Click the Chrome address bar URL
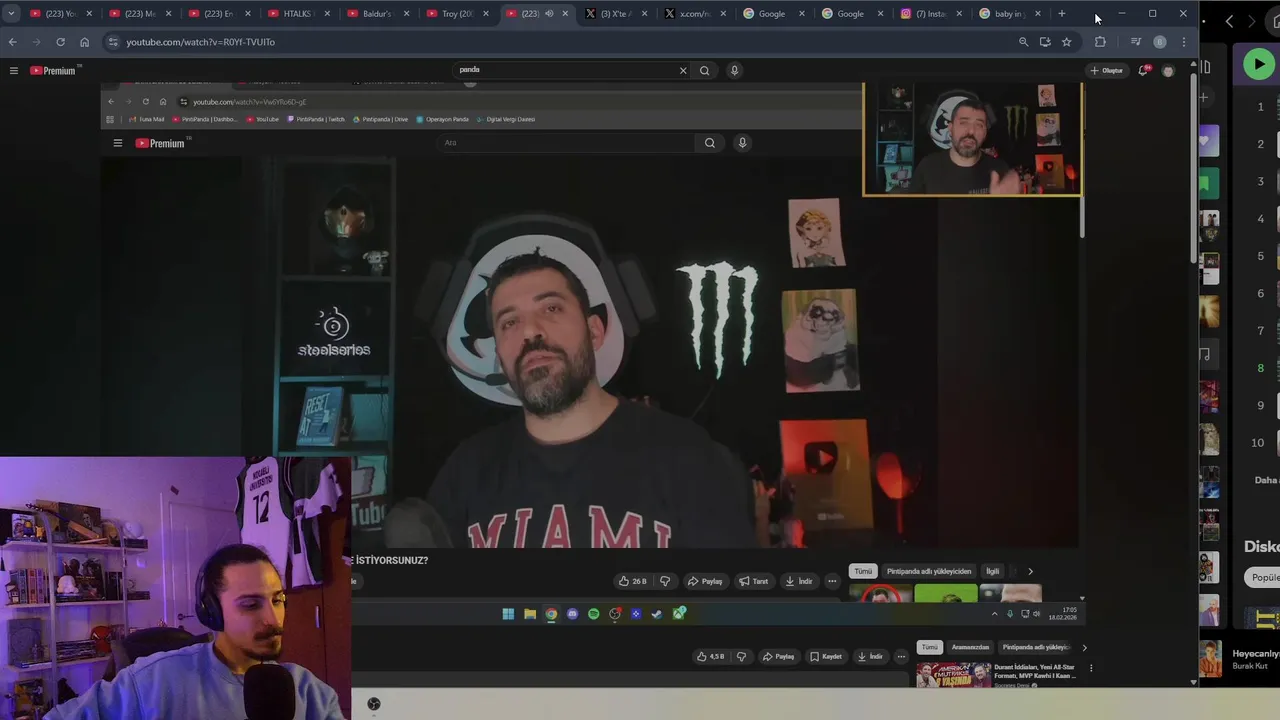Viewport: 1280px width, 720px height. (200, 42)
